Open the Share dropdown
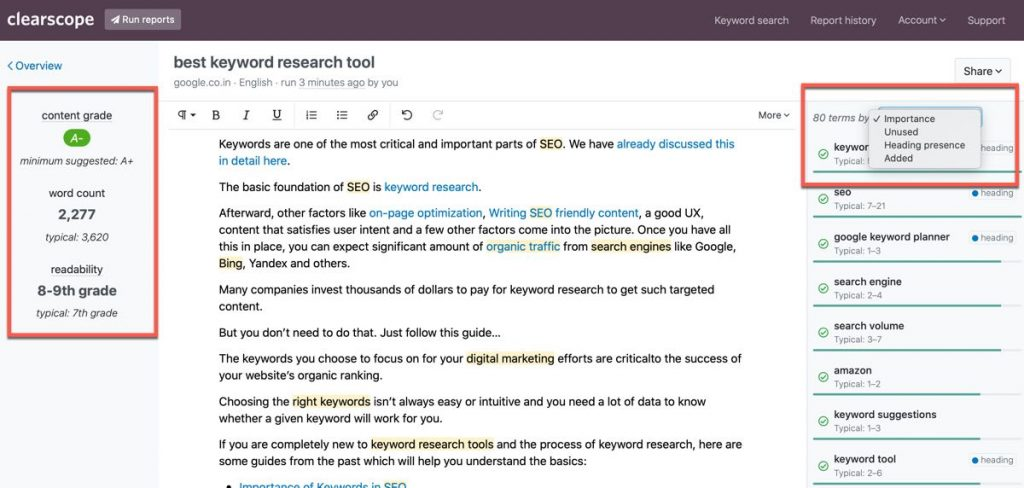Image resolution: width=1024 pixels, height=488 pixels. 982,71
